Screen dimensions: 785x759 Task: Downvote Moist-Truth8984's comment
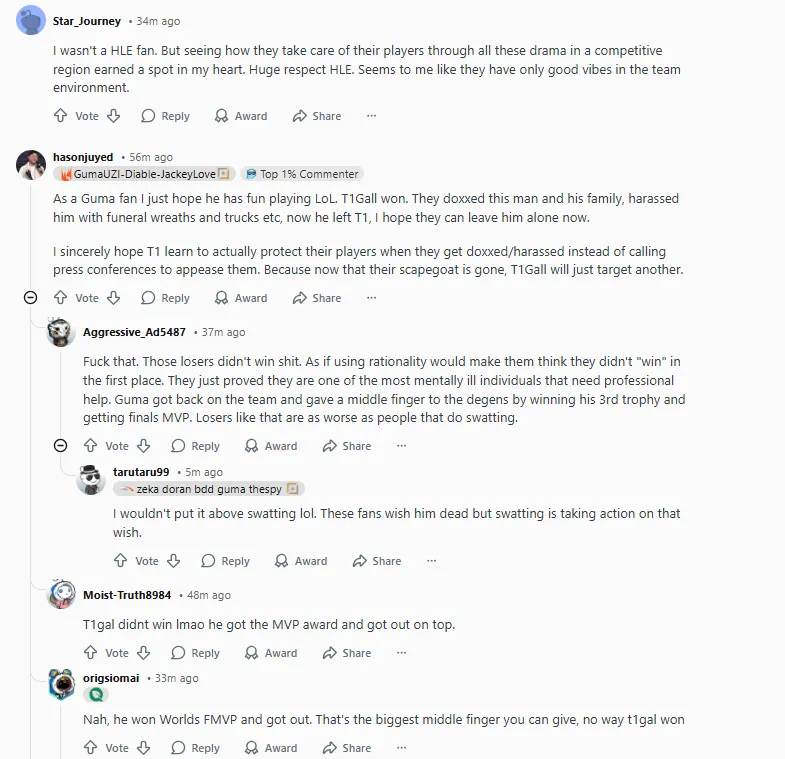click(x=143, y=653)
